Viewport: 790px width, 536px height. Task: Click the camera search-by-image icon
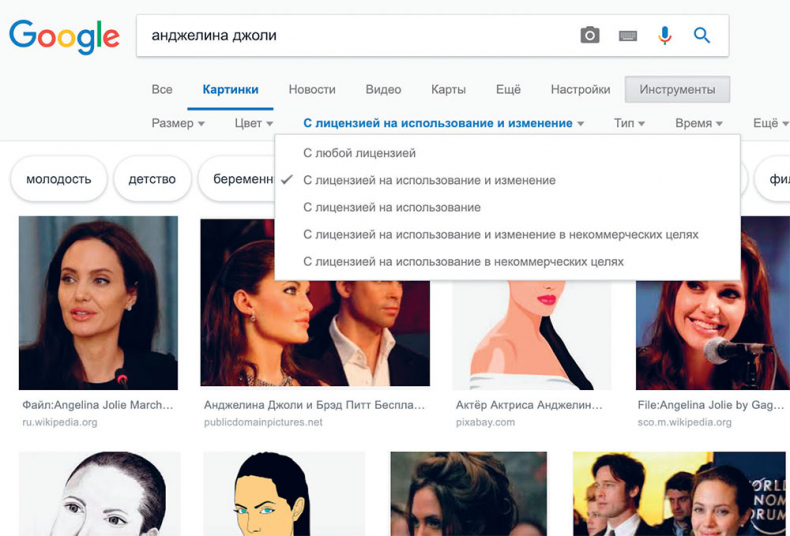coord(590,36)
